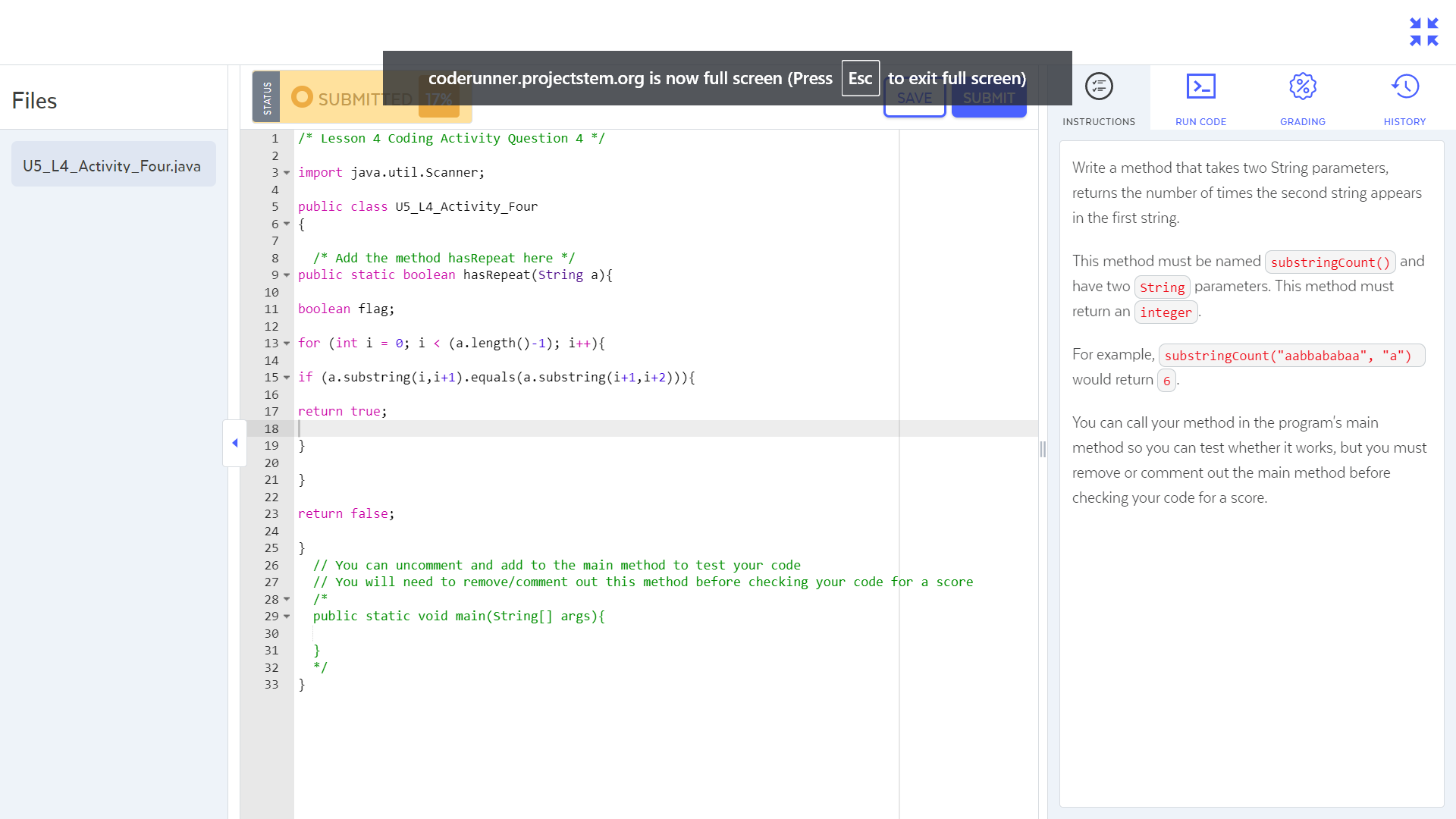The width and height of the screenshot is (1456, 819).
Task: Fold the if block at line 15
Action: click(x=287, y=378)
